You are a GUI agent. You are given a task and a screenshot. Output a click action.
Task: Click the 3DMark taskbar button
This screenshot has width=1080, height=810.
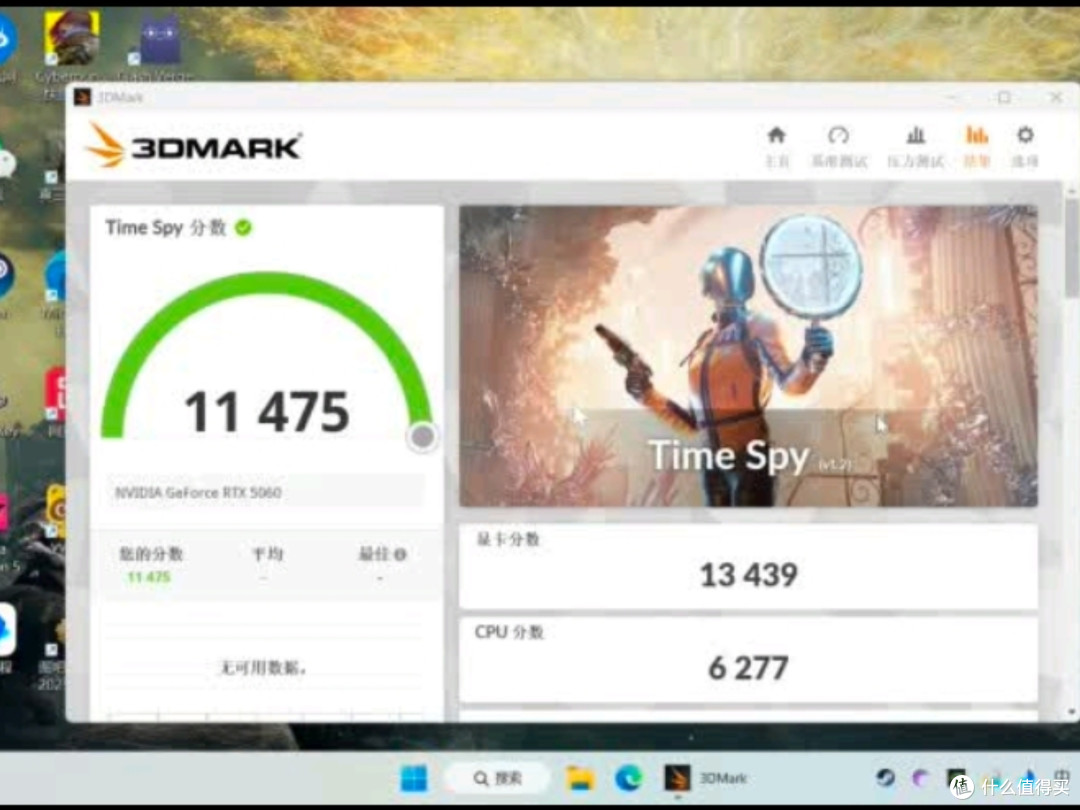(x=706, y=778)
